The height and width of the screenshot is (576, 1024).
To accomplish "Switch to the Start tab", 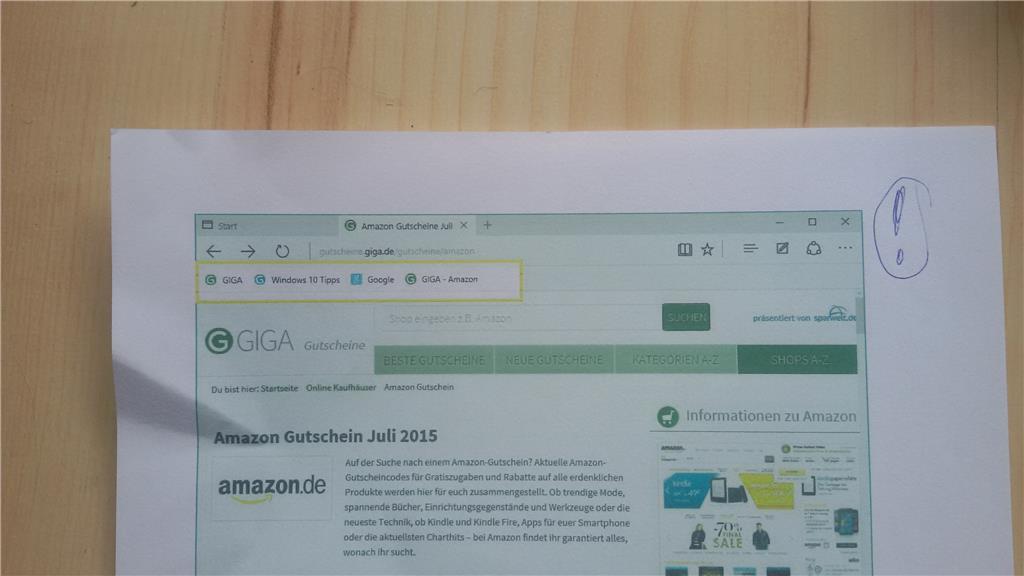I will [268, 225].
